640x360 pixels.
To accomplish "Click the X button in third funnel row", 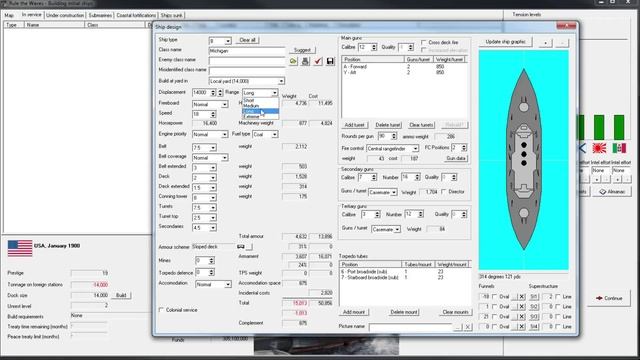I will click(522, 317).
